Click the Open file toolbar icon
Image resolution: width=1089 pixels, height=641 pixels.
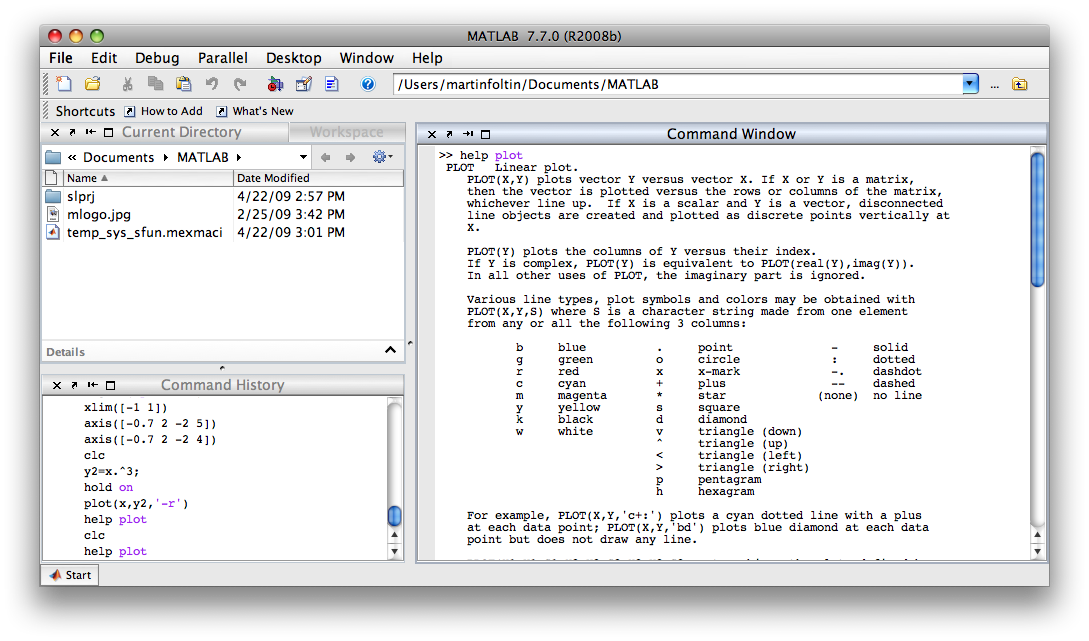click(92, 84)
